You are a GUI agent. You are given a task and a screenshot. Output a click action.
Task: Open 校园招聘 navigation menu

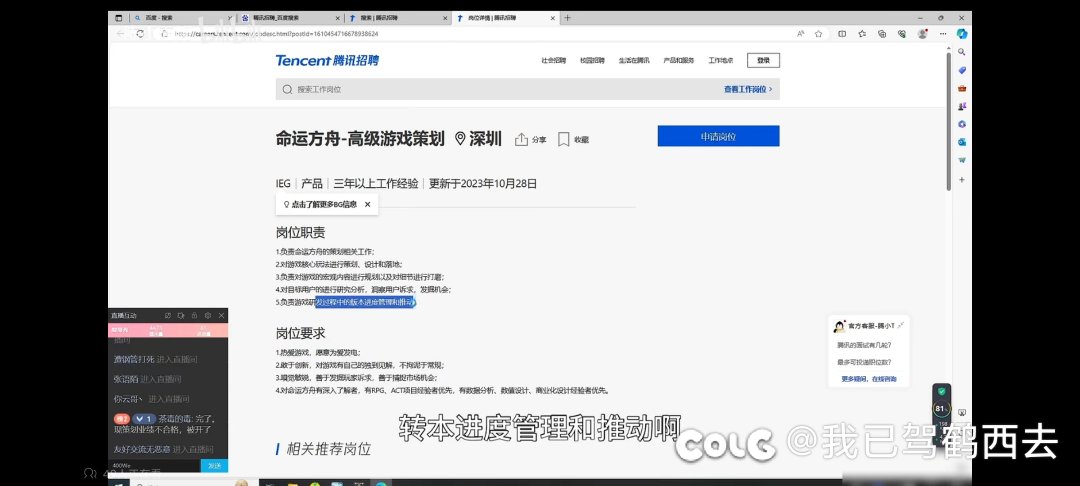tap(592, 61)
